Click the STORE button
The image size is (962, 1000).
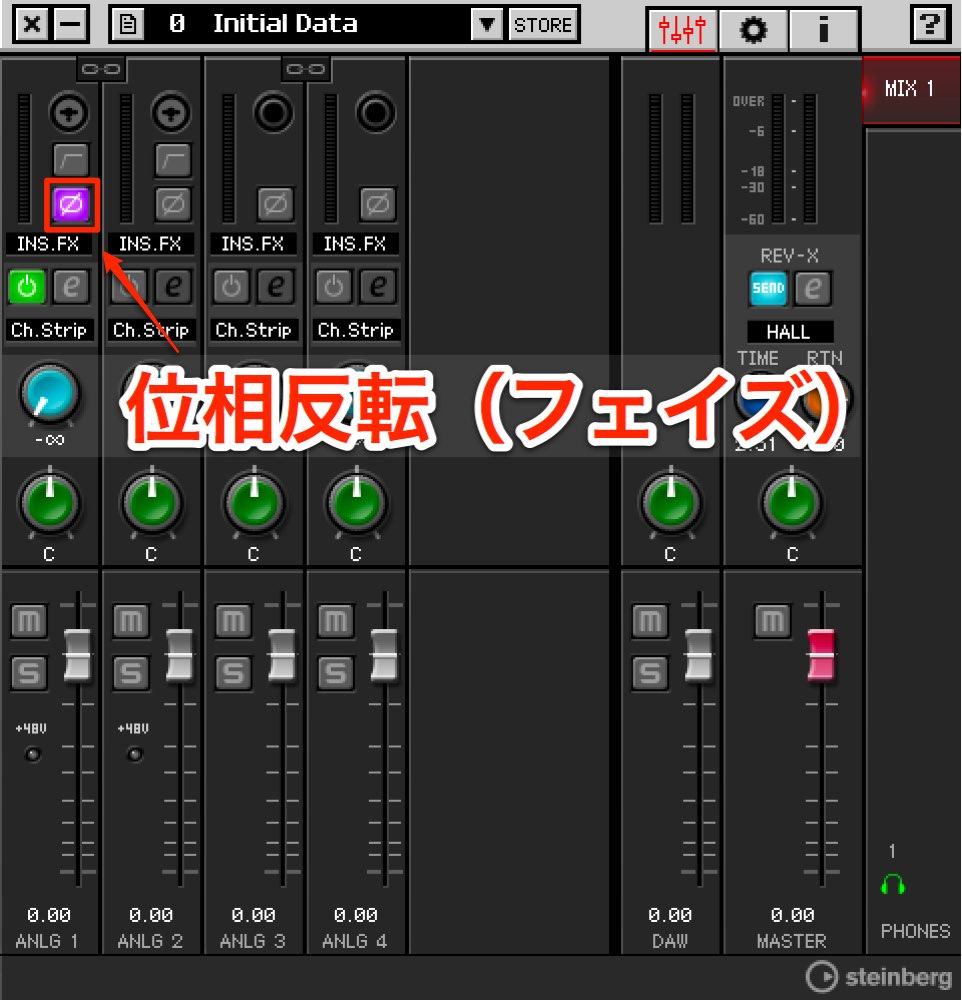(543, 25)
